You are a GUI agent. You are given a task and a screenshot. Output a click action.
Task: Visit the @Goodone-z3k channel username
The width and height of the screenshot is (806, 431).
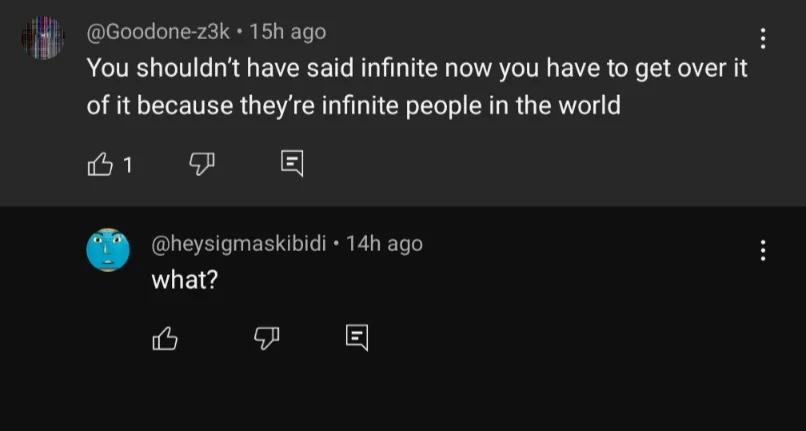159,32
